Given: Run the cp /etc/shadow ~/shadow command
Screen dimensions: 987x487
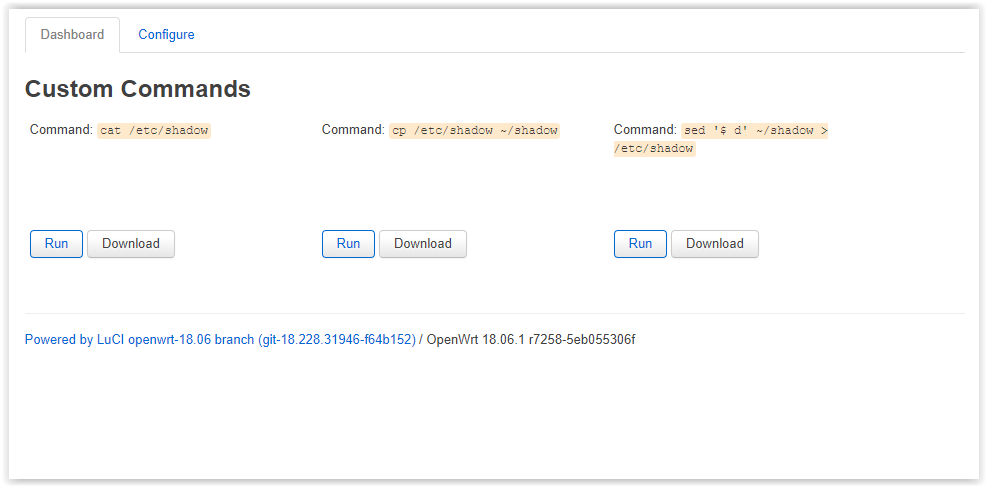Looking at the screenshot, I should 348,244.
